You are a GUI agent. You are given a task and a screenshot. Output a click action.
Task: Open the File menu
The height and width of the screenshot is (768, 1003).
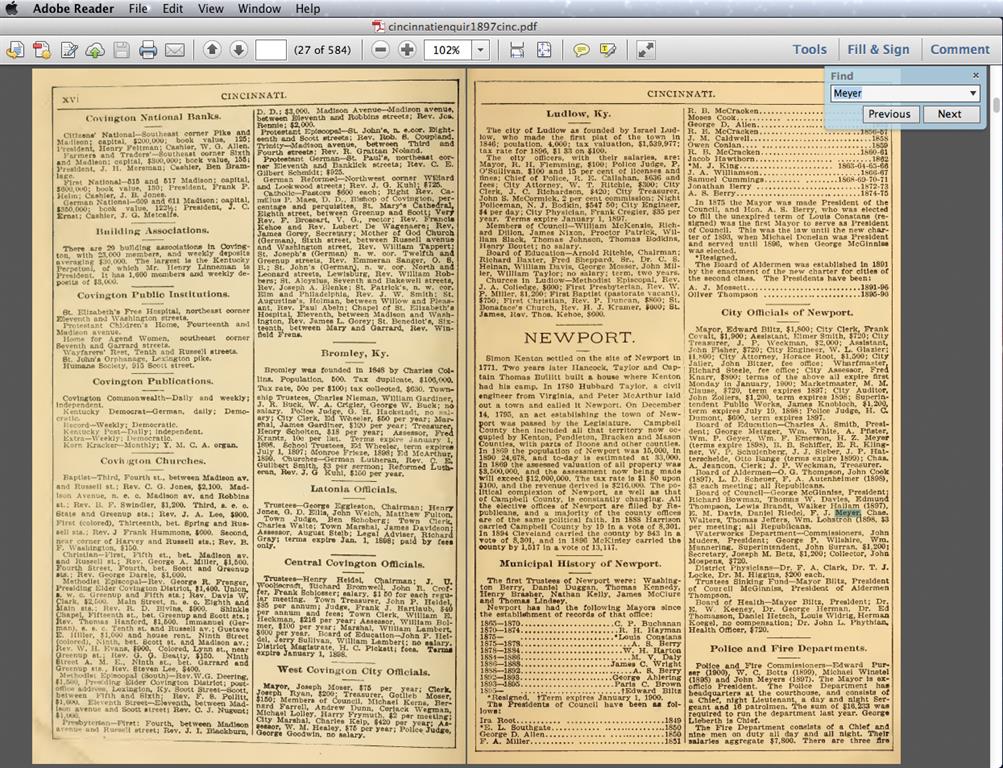click(138, 8)
